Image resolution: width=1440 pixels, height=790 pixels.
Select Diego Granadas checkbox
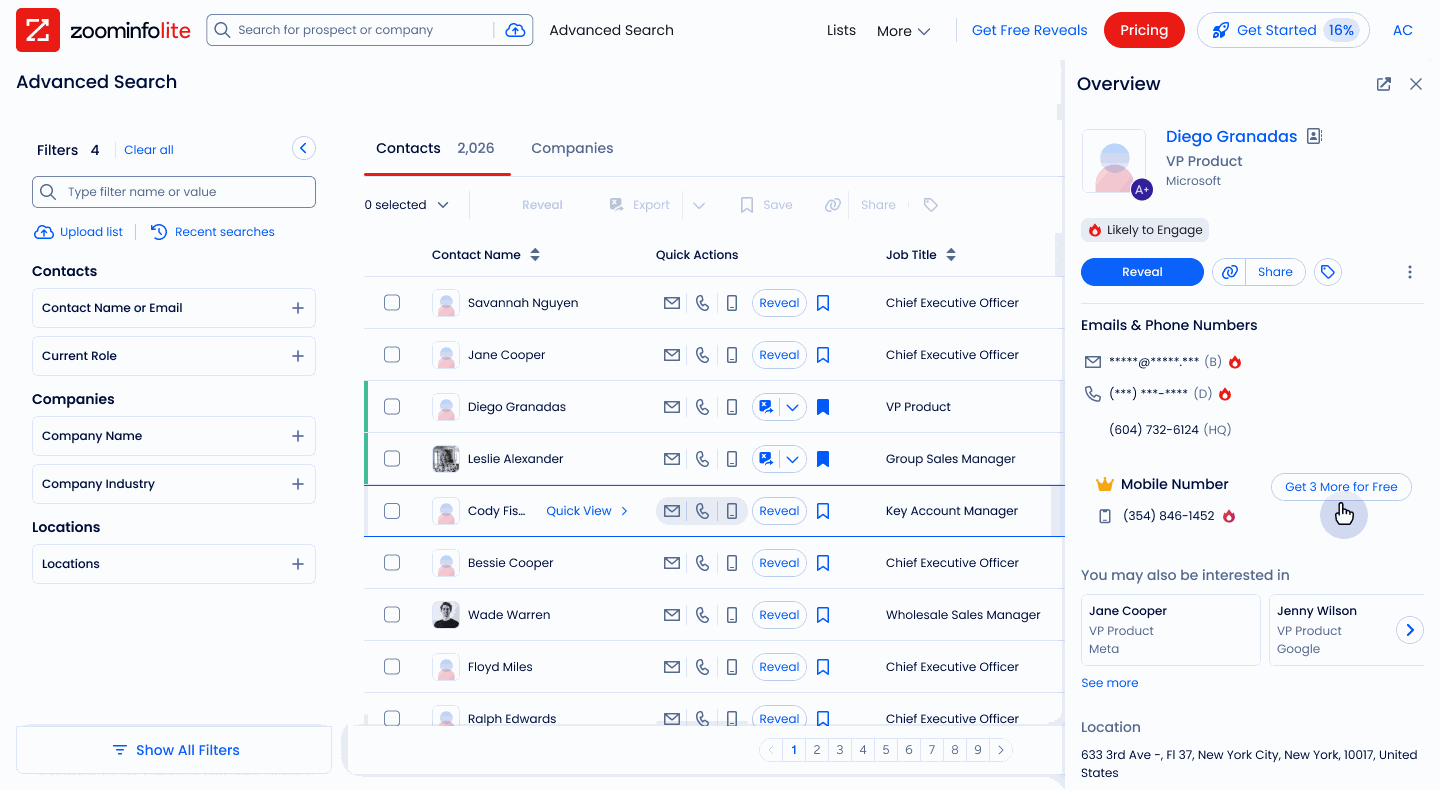pyautogui.click(x=392, y=406)
